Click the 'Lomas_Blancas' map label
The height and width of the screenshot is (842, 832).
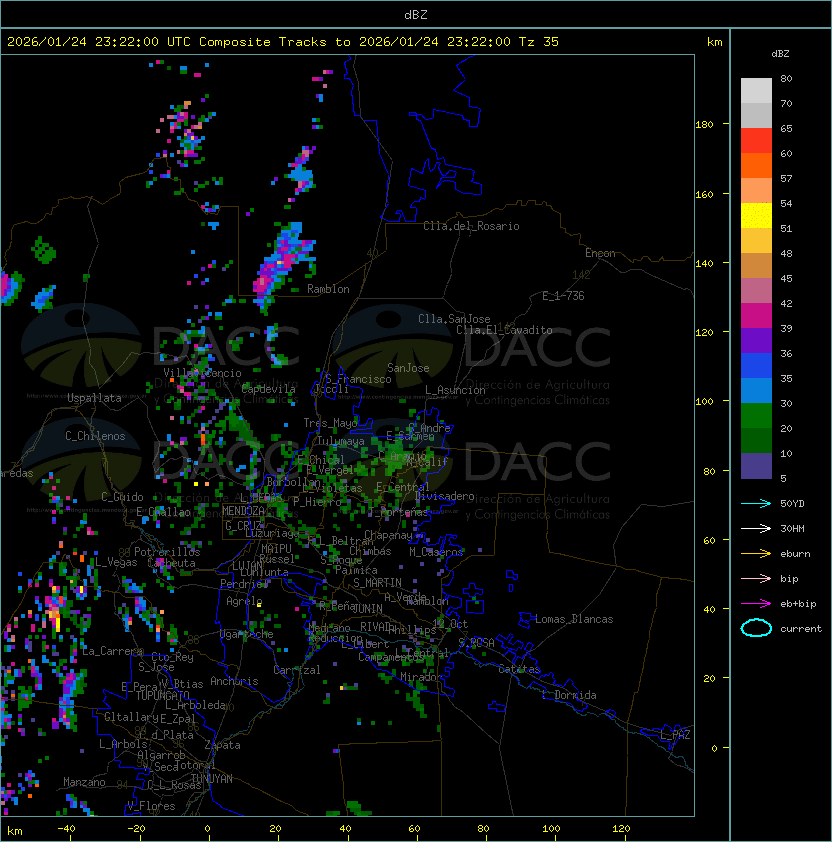coord(574,619)
